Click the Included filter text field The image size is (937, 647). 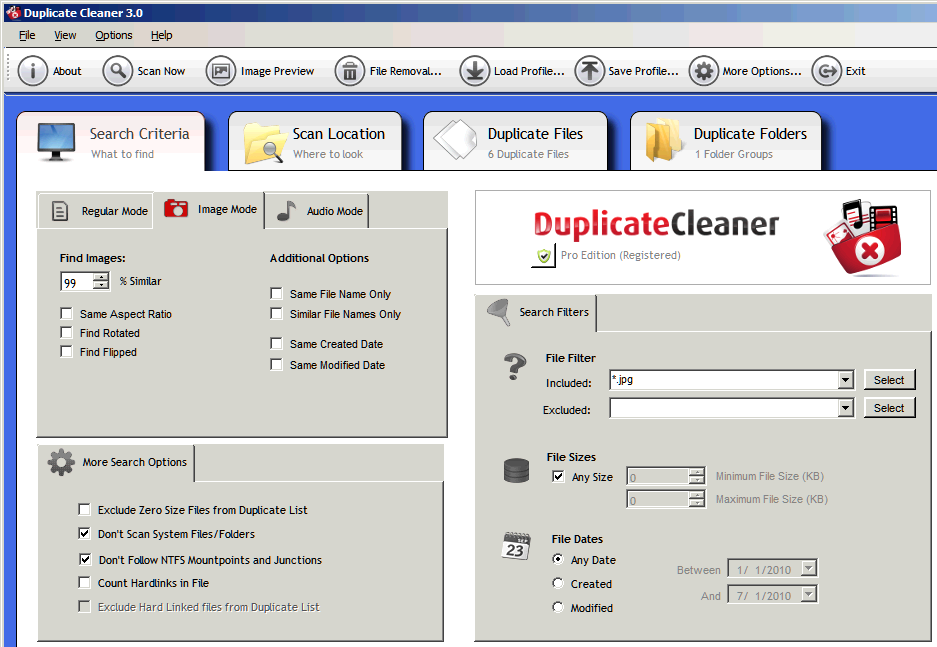tap(724, 380)
